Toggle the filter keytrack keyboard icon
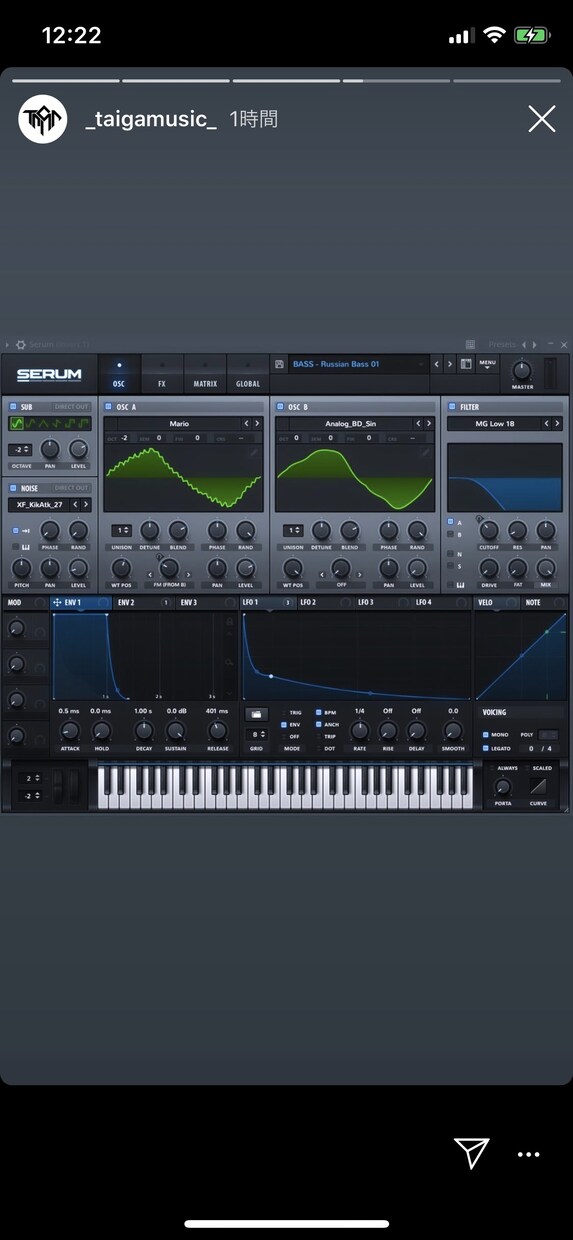 tap(462, 585)
